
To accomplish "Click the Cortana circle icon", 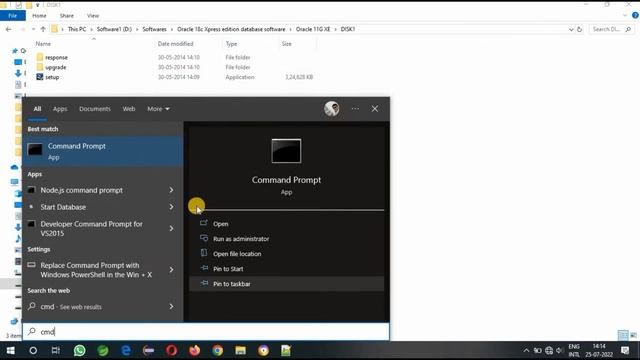I will (x=33, y=350).
